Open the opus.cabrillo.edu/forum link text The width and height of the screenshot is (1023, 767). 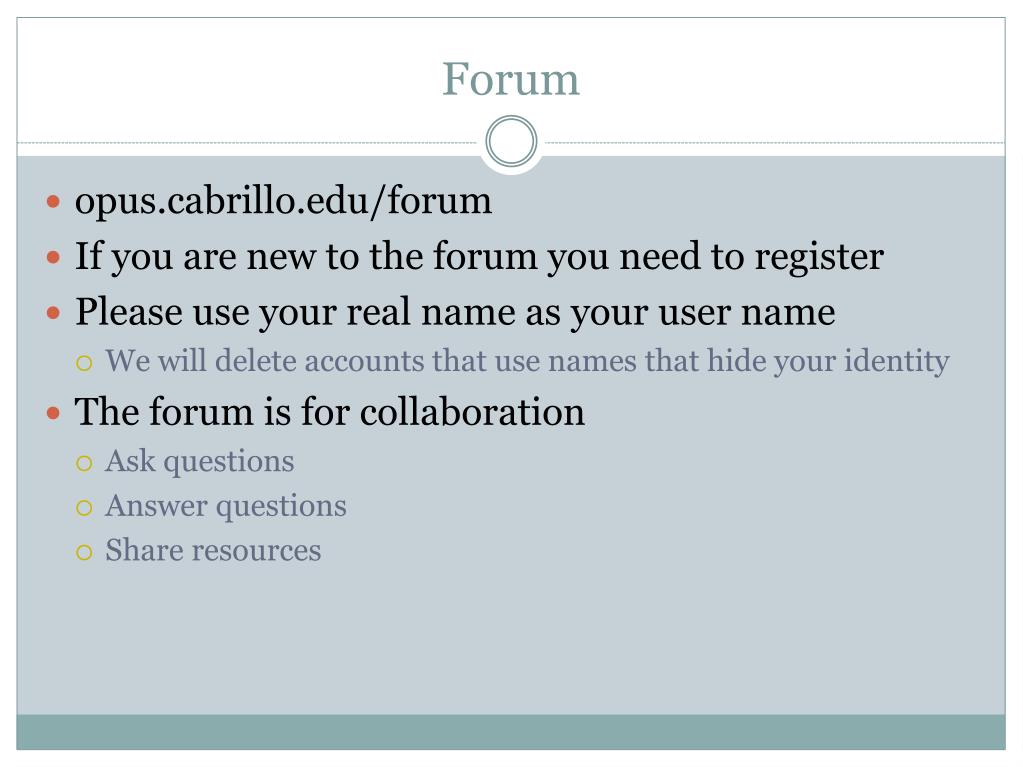(x=283, y=202)
